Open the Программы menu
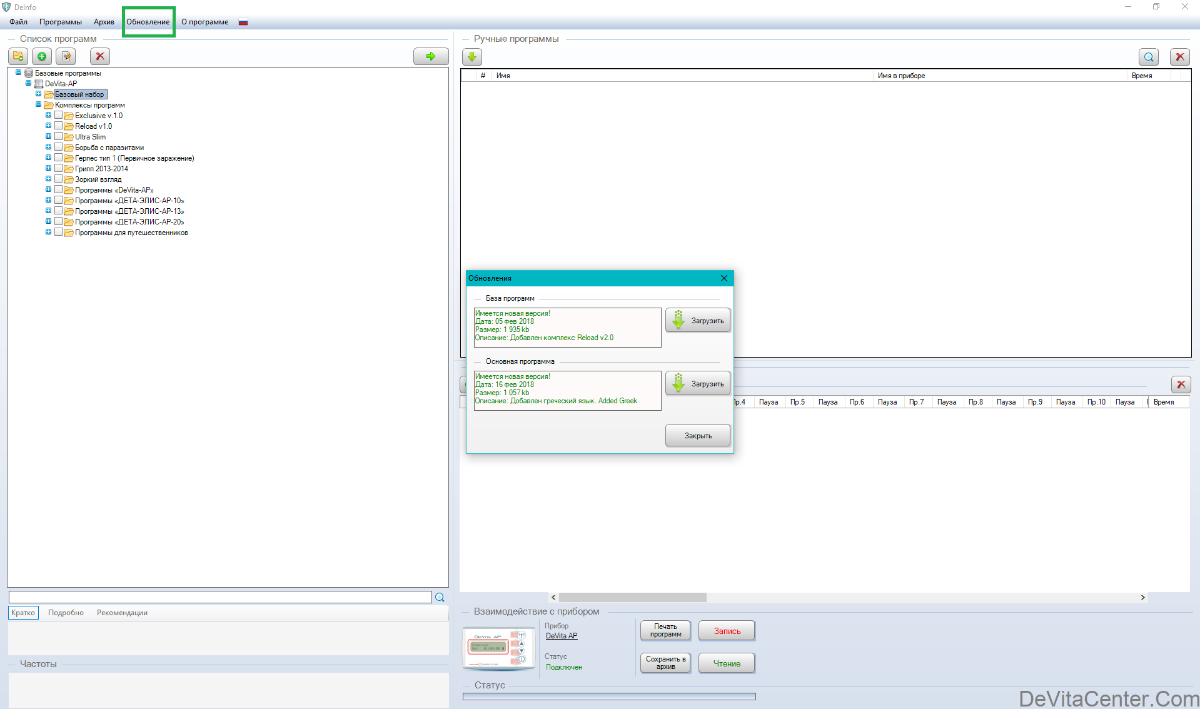Viewport: 1200px width, 709px height. click(61, 22)
